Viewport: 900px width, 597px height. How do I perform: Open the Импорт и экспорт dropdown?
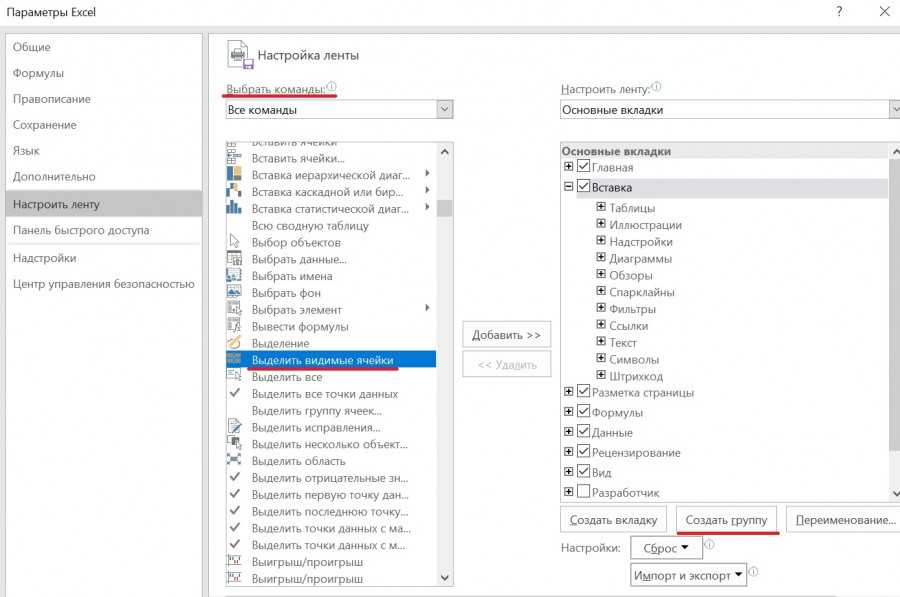739,575
